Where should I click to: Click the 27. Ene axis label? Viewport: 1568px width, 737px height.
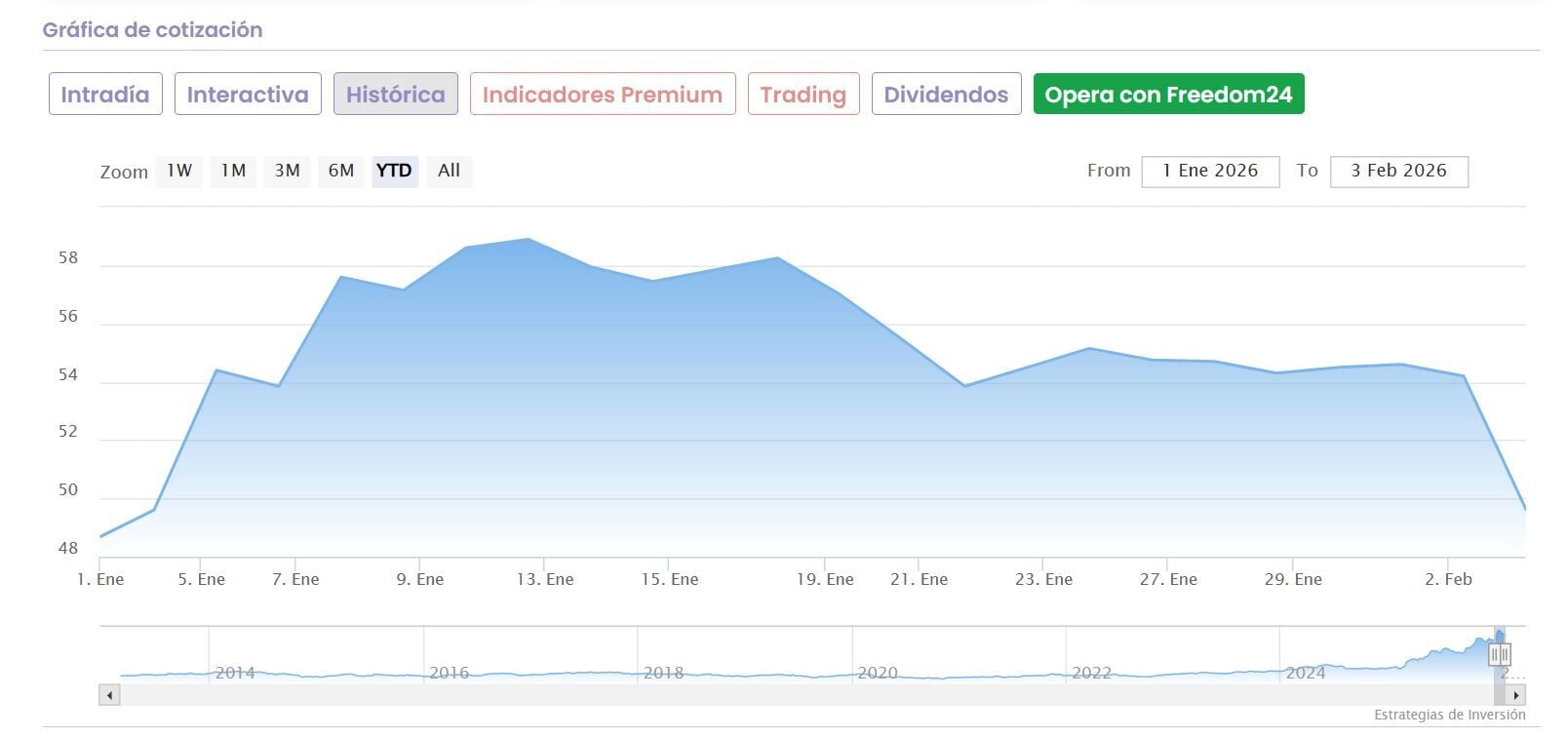tap(1168, 579)
